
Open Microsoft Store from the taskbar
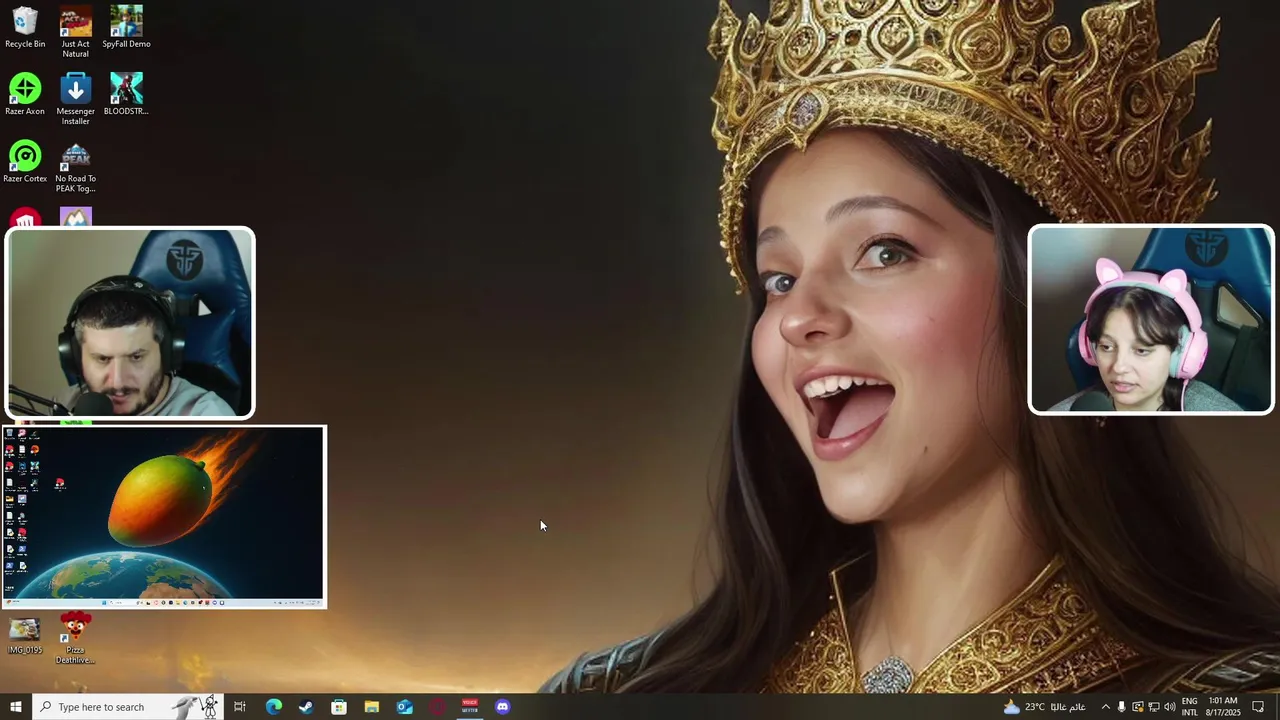pos(339,707)
